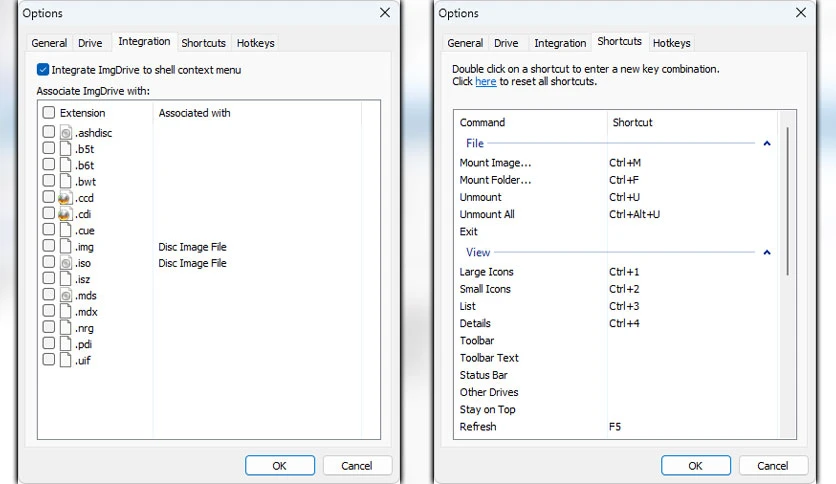Select the Unmount All command row
The height and width of the screenshot is (484, 836).
(x=616, y=214)
